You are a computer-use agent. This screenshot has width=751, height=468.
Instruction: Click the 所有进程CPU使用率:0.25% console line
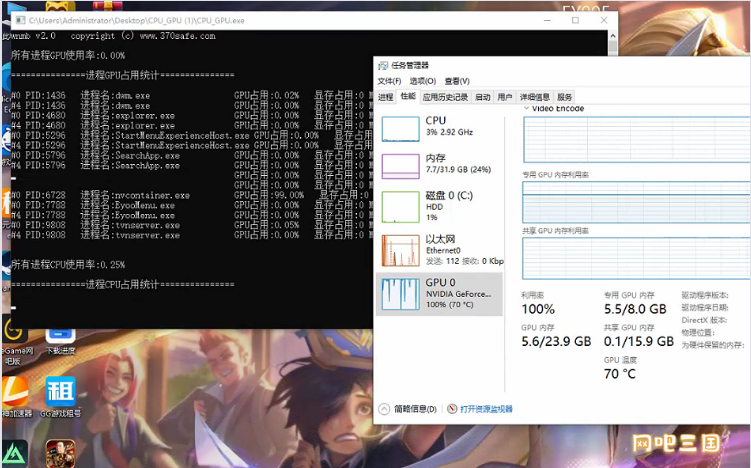click(x=68, y=264)
